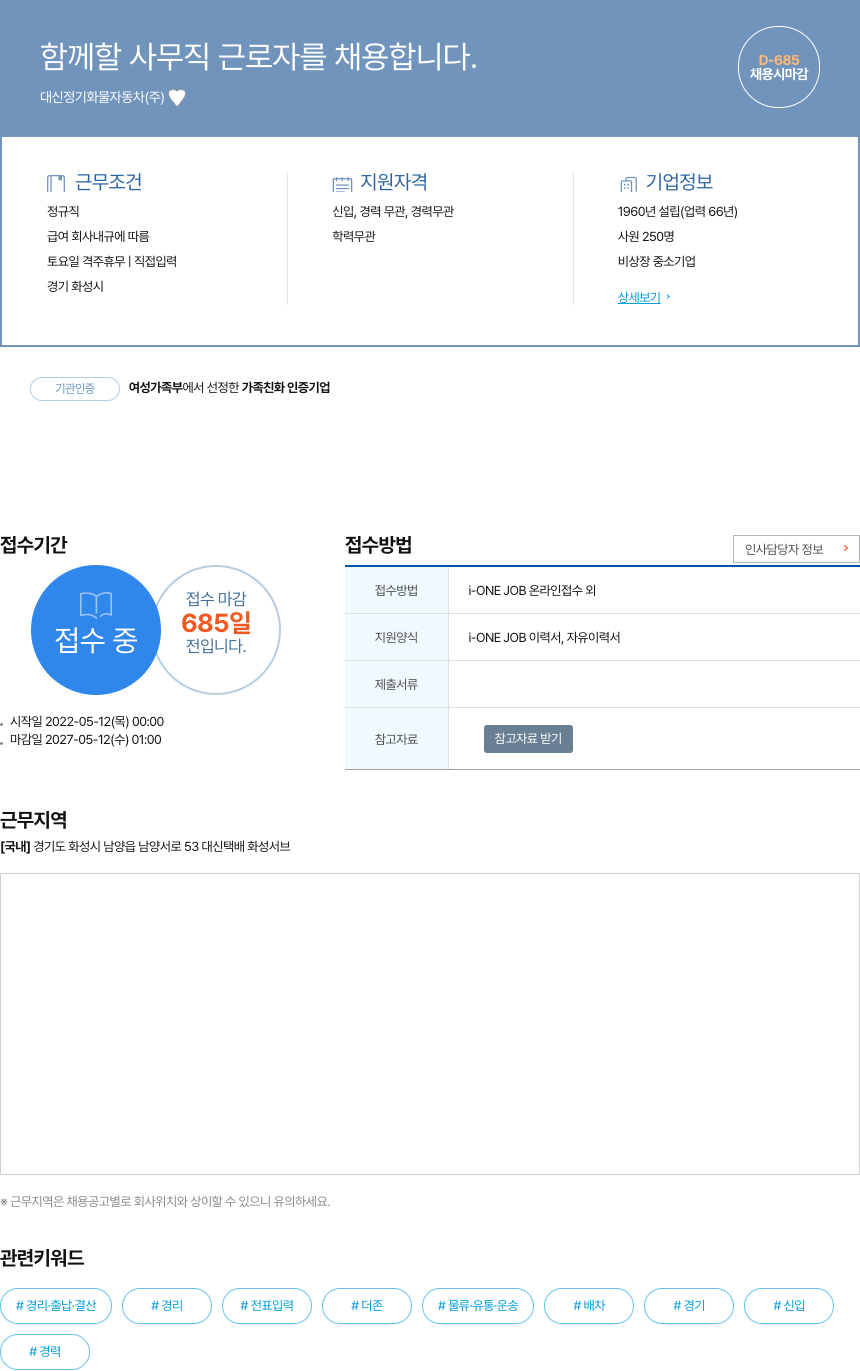Click the address 경기도 화성시 남양읍 남양서로 53
This screenshot has width=860, height=1371.
[x=114, y=847]
